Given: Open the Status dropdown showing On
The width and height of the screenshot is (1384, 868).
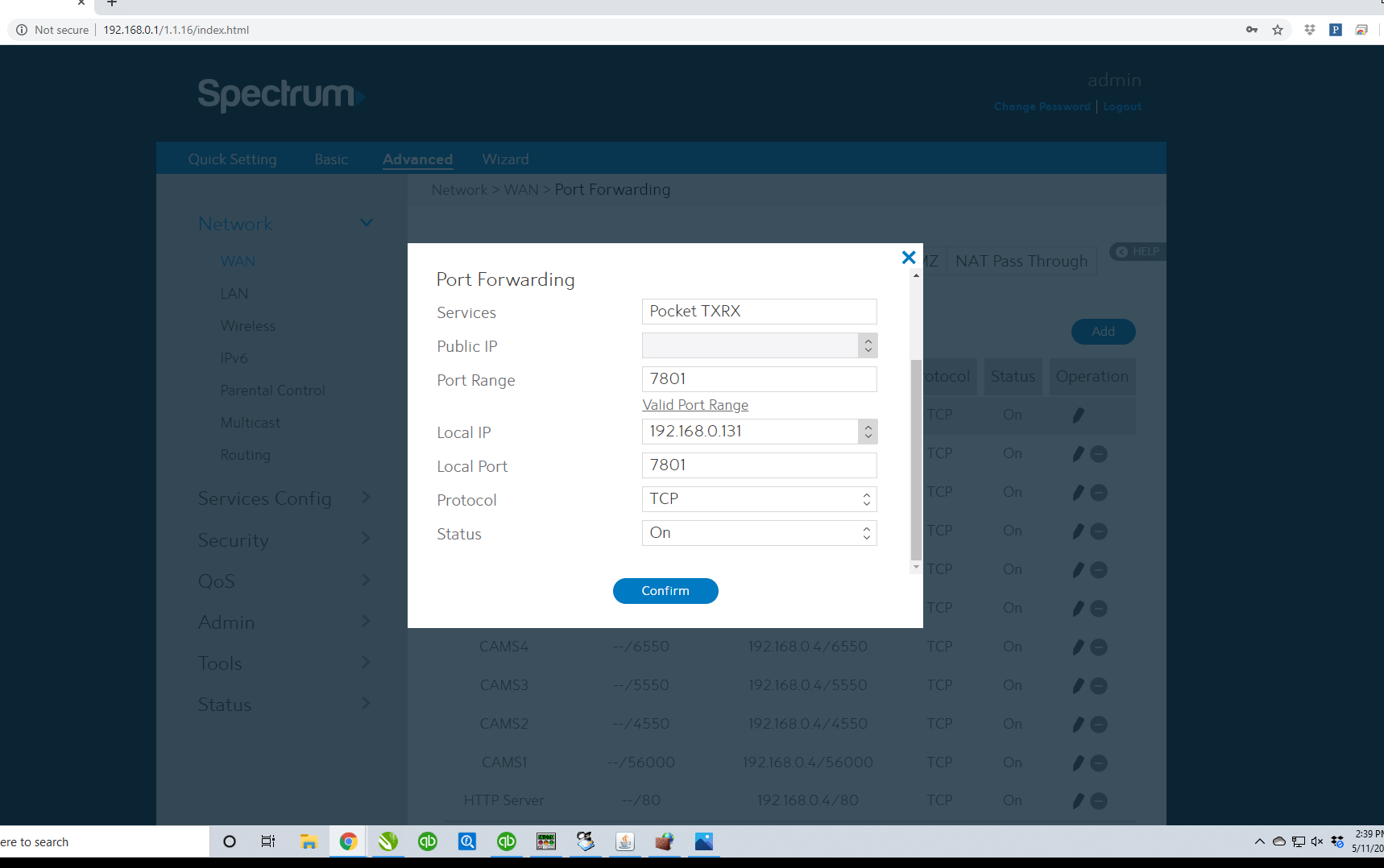Looking at the screenshot, I should pos(759,533).
